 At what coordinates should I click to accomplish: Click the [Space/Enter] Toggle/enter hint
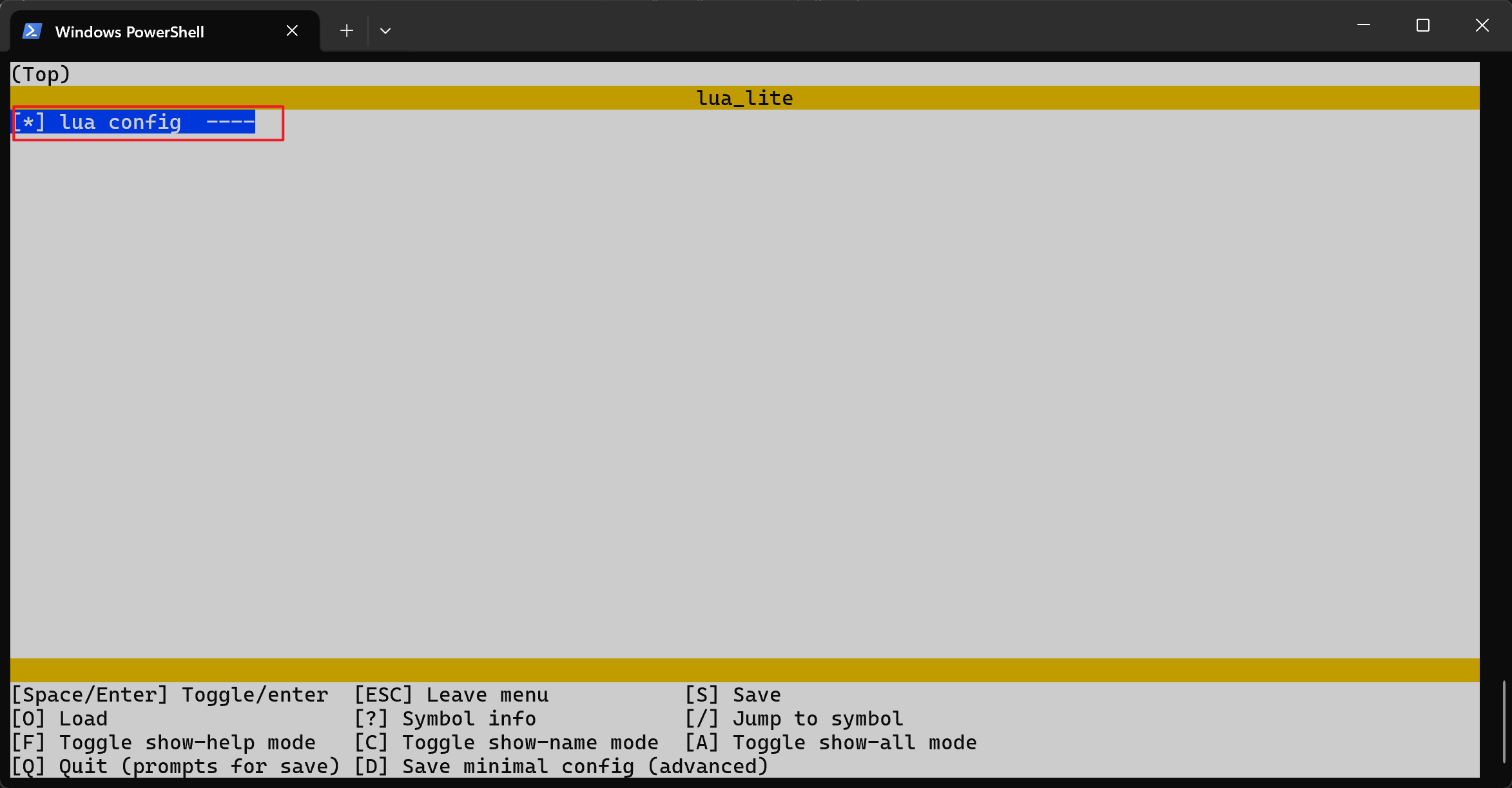pyautogui.click(x=170, y=694)
